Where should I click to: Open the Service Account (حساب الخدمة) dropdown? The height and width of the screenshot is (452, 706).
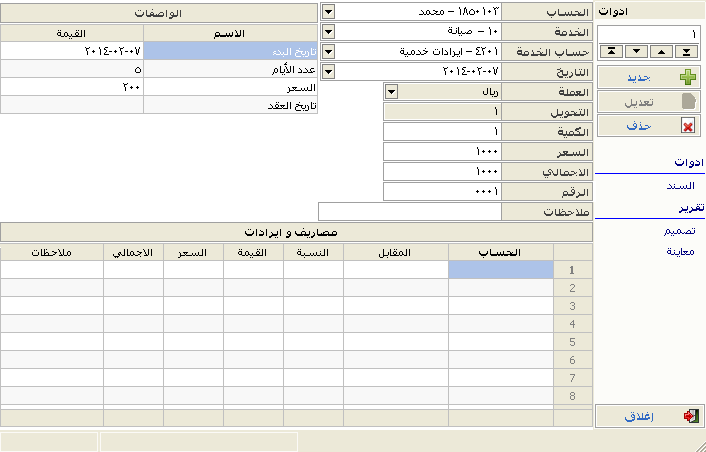pos(330,51)
